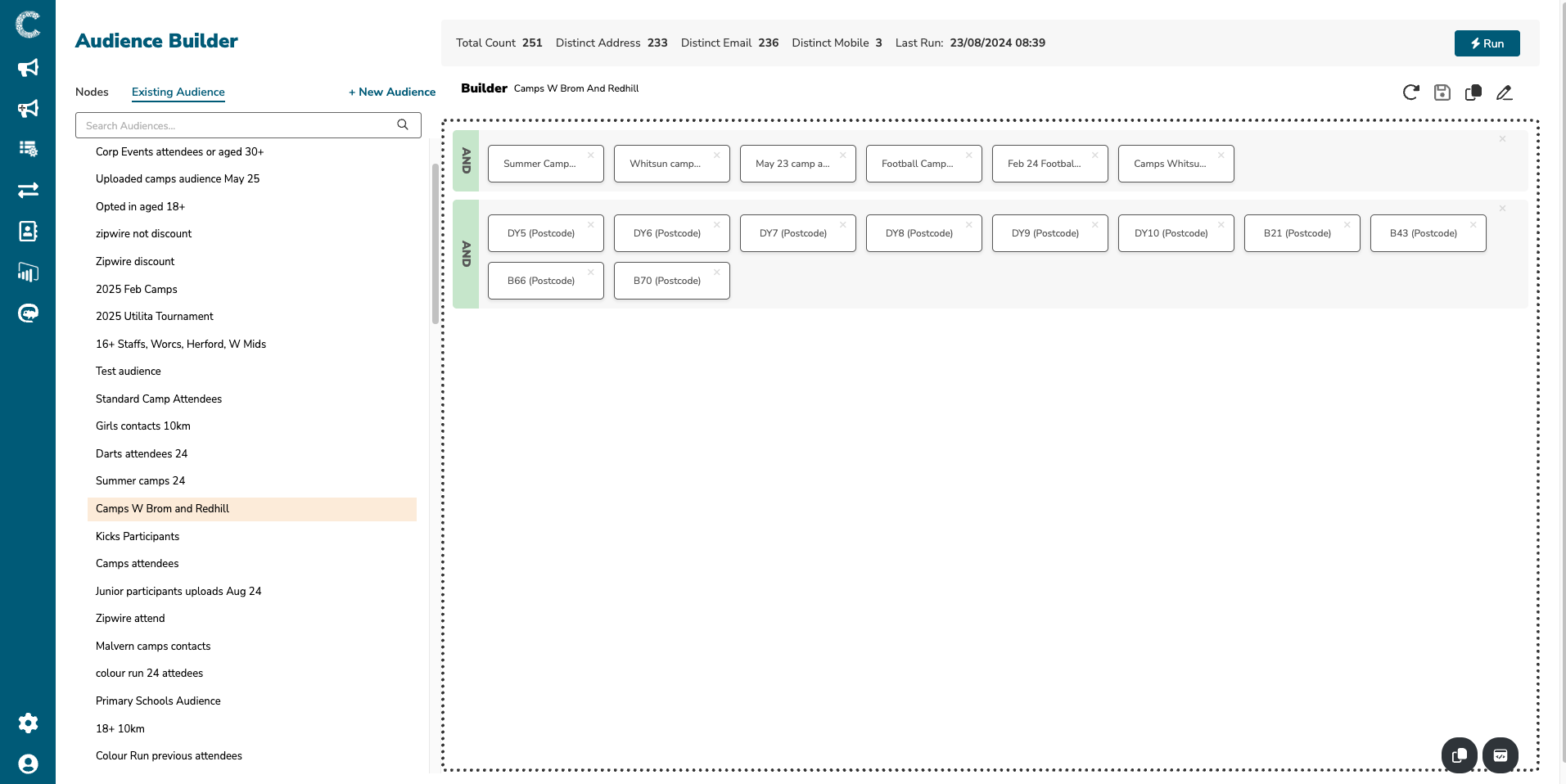Select Kicks Participants audience from list
The image size is (1566, 784).
(138, 536)
